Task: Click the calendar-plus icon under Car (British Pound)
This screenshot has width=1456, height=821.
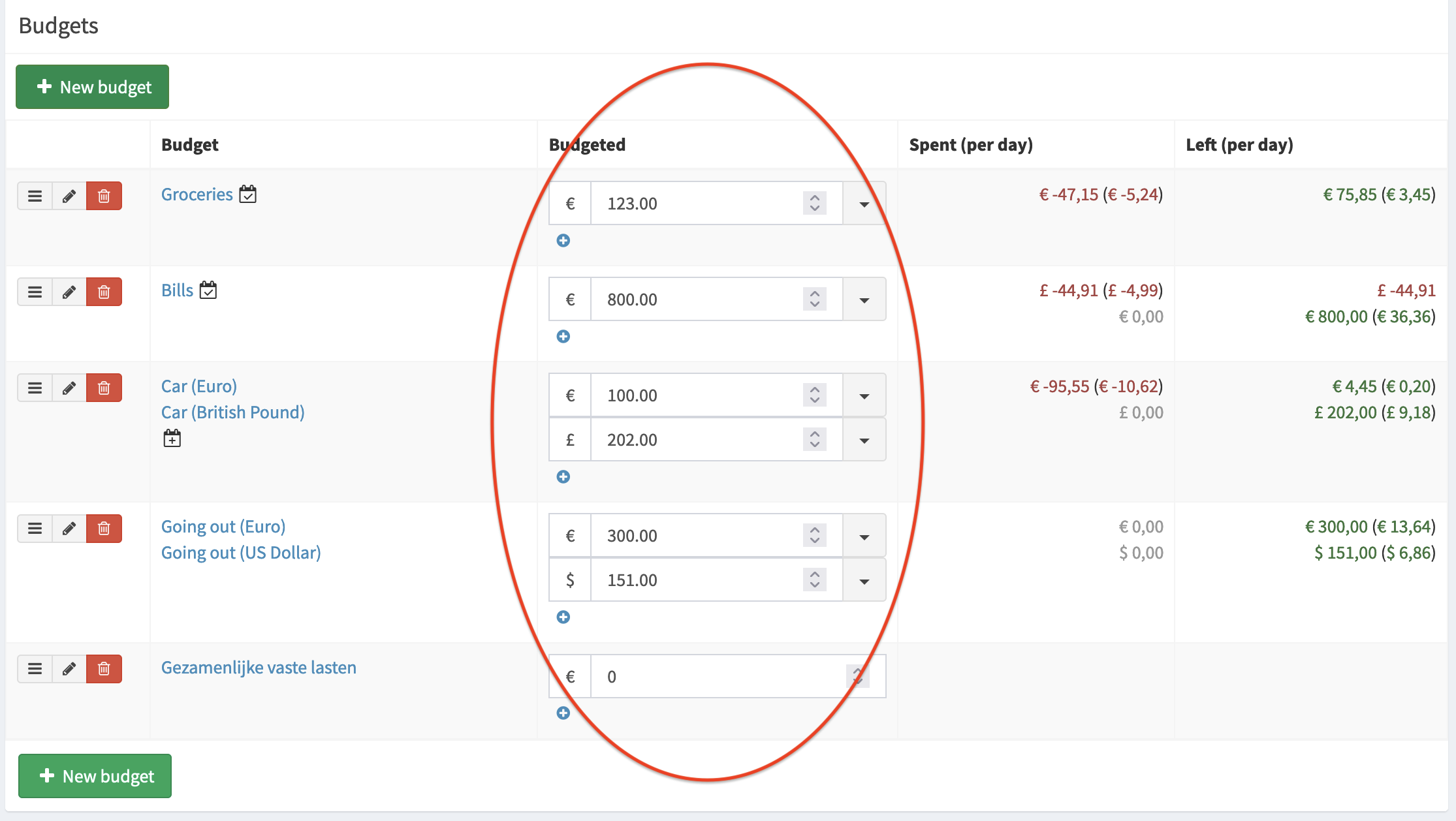Action: click(172, 439)
